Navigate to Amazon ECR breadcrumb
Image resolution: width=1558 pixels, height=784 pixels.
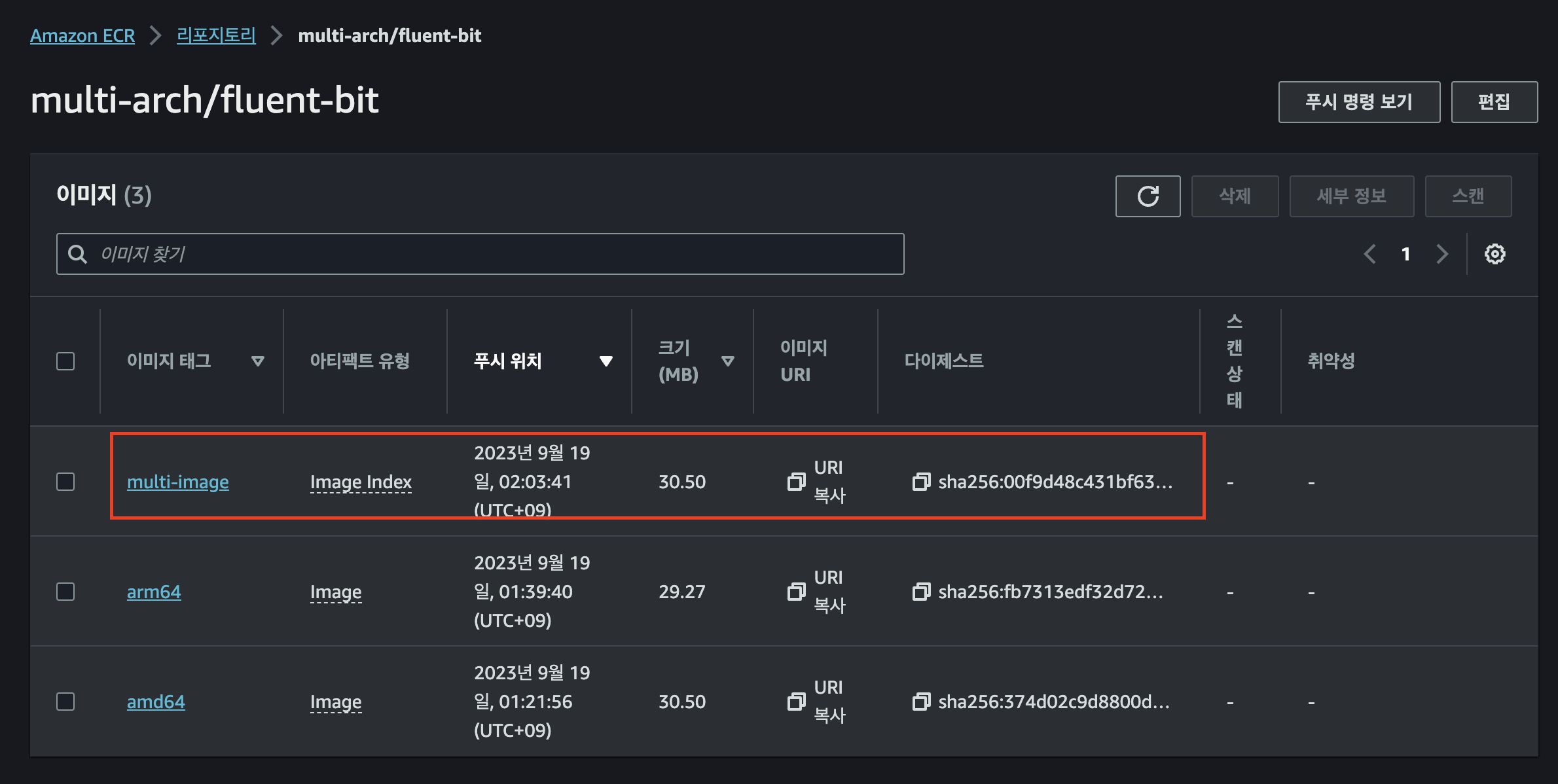(82, 35)
